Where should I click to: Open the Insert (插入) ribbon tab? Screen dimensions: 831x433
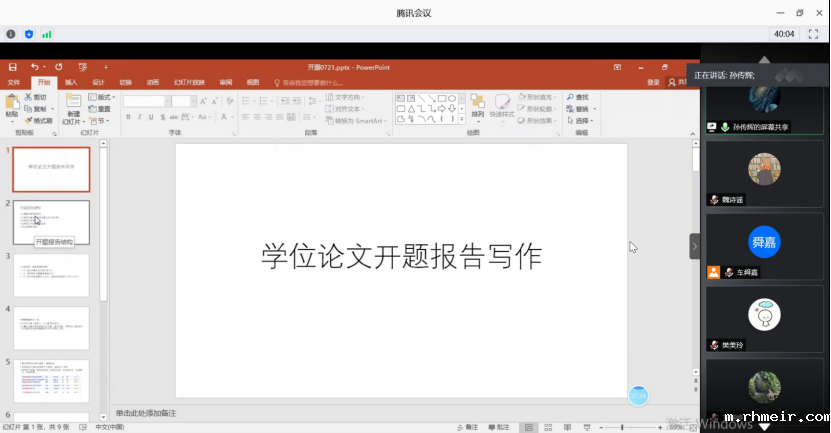pyautogui.click(x=71, y=82)
